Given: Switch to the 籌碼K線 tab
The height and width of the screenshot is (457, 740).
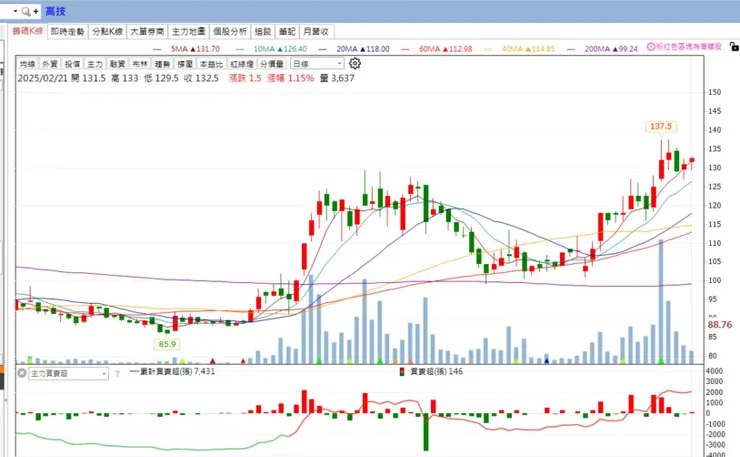Looking at the screenshot, I should tap(27, 31).
